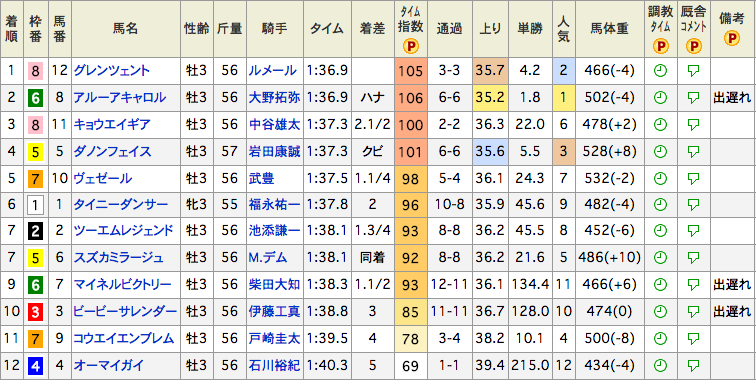This screenshot has width=756, height=380.
Task: Open training time clock icon for ビービーサレンダー
Action: tap(660, 312)
